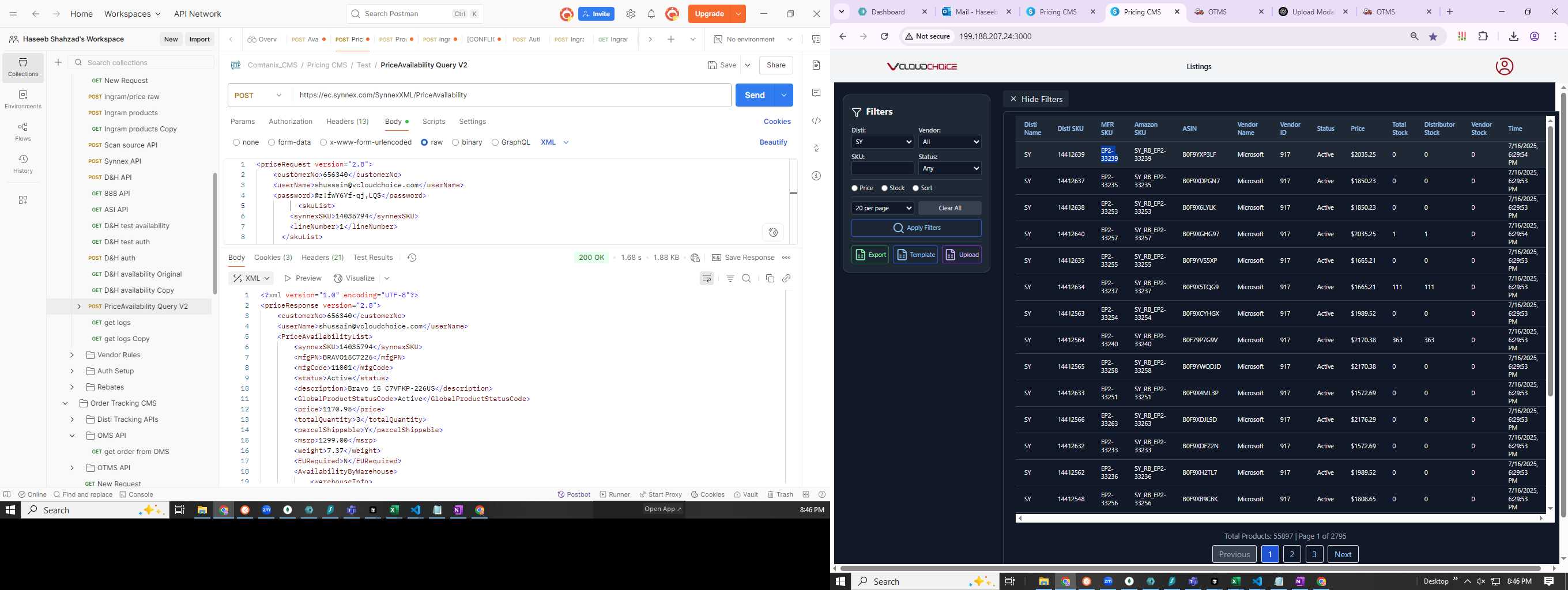Open the Test Results response tab
The width and height of the screenshot is (1568, 590).
(372, 258)
